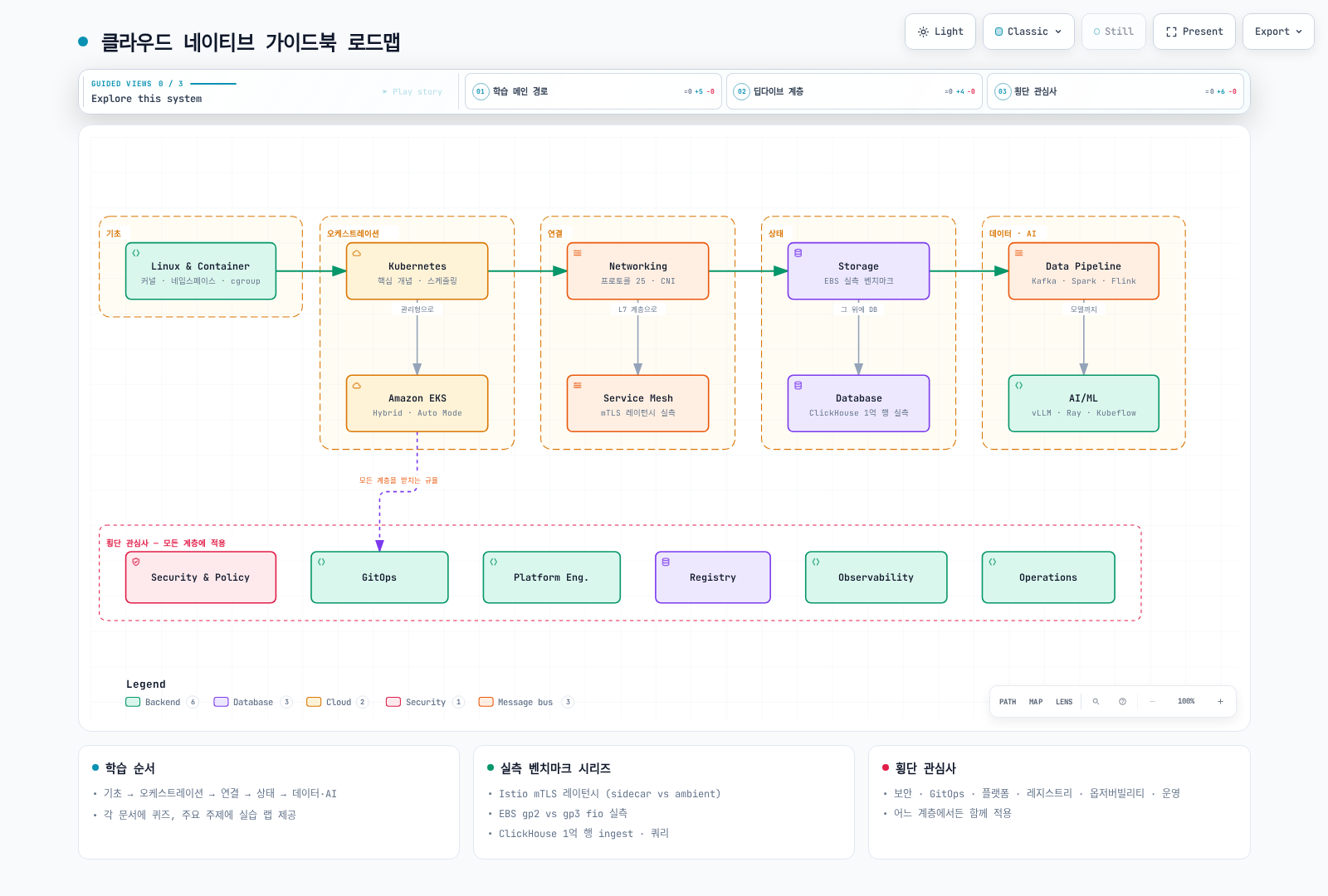The image size is (1328, 896).
Task: Toggle the Still animation mode
Action: (x=1113, y=32)
